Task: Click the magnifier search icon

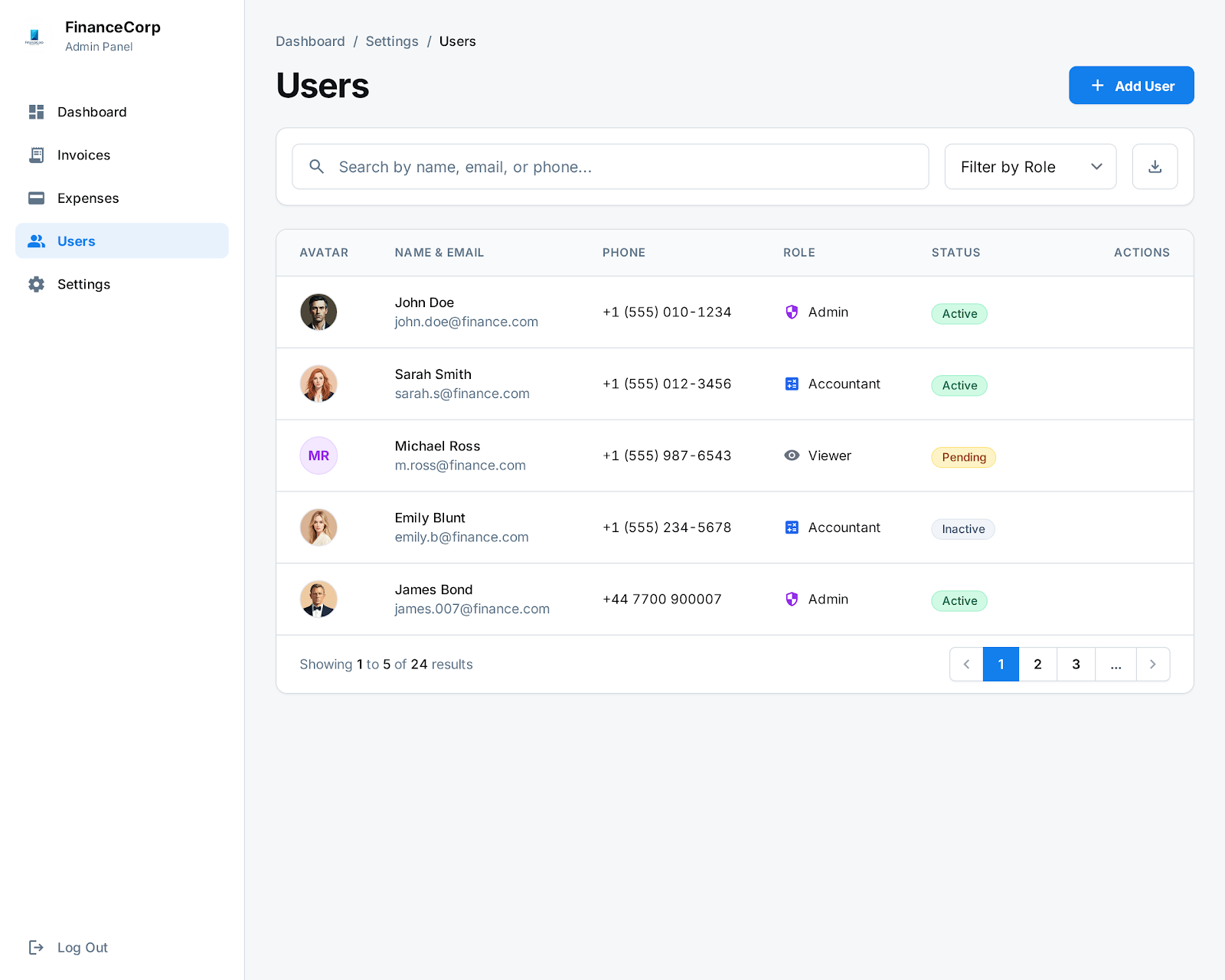Action: [316, 167]
